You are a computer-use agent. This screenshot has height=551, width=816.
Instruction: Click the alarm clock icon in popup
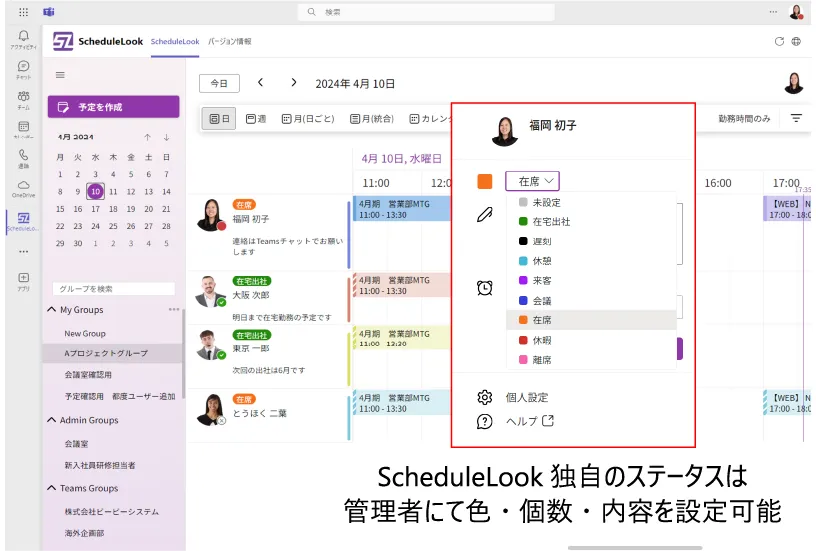pos(484,288)
